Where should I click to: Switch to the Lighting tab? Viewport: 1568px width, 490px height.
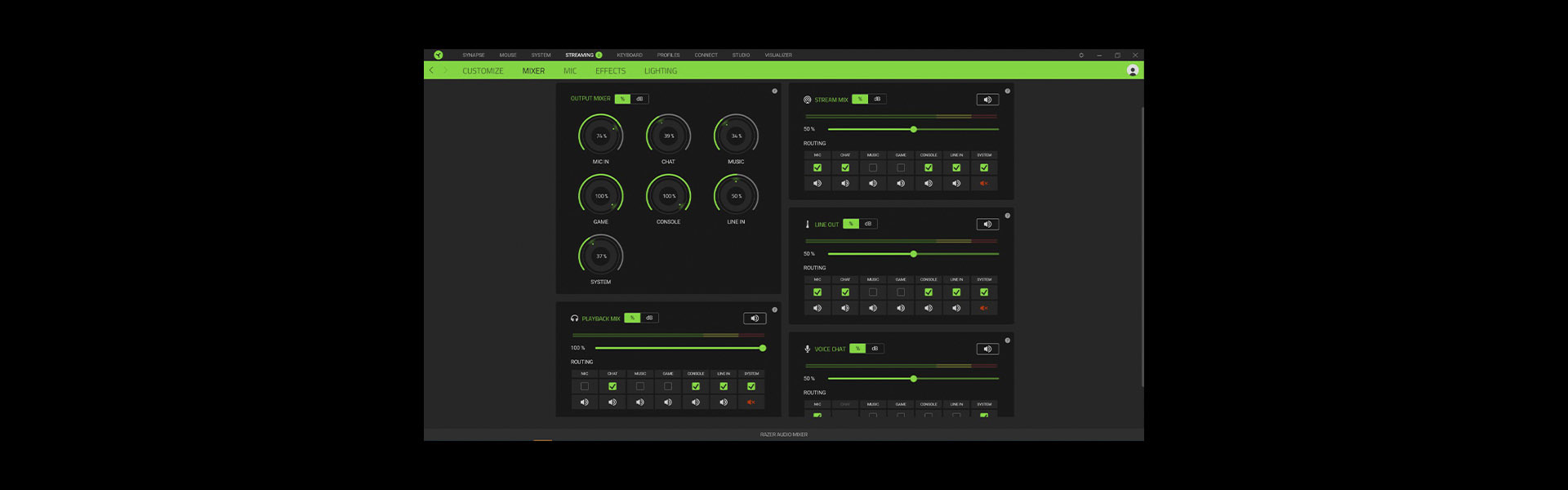pos(660,71)
